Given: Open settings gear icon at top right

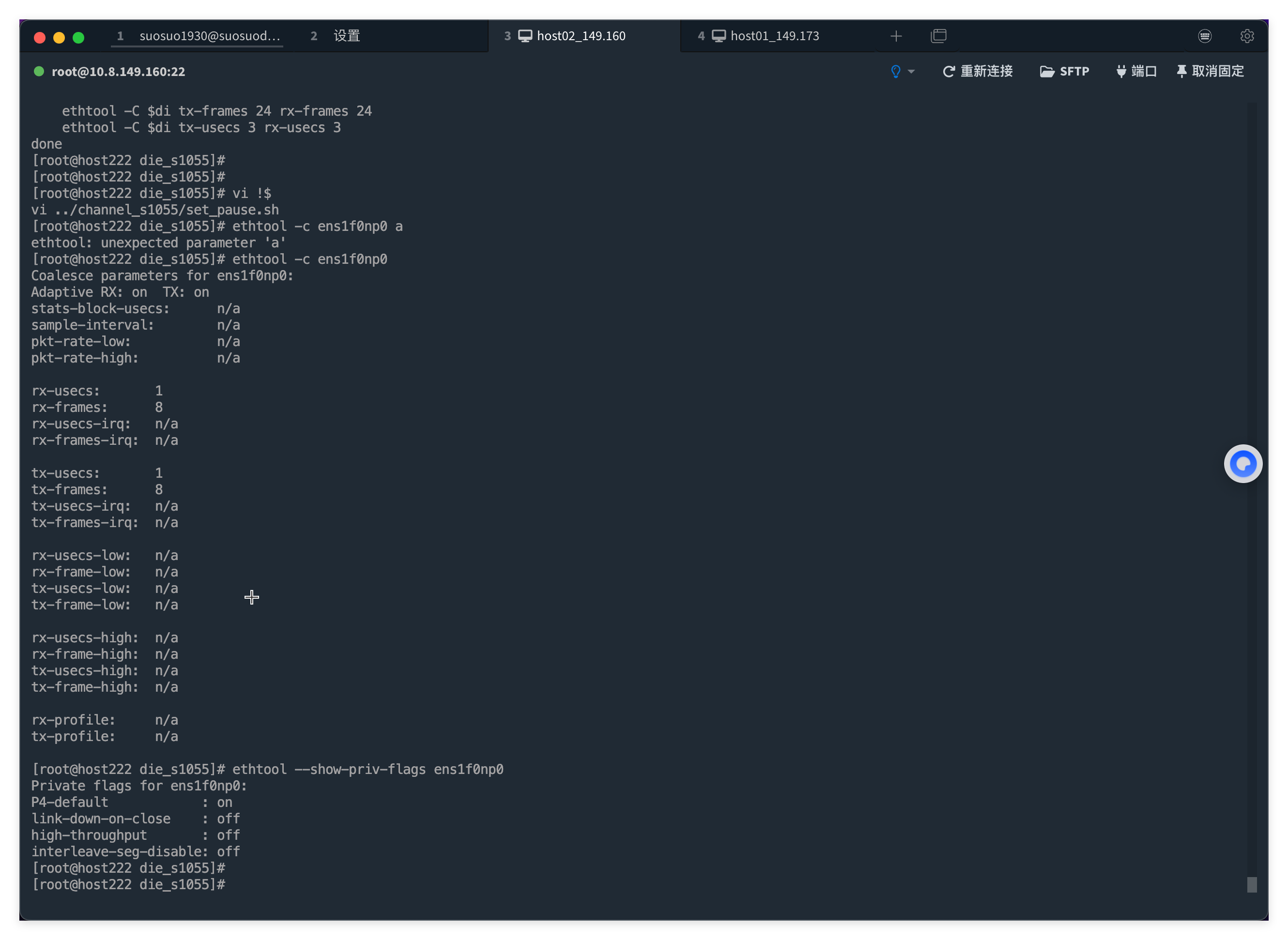Looking at the screenshot, I should pyautogui.click(x=1246, y=36).
